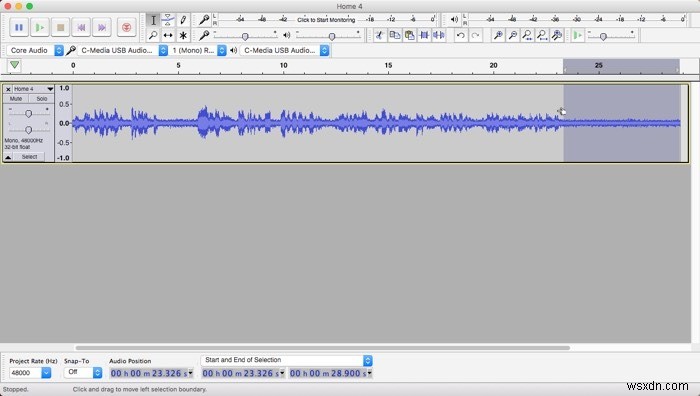Click the Pause transport button
700x396 pixels.
pyautogui.click(x=19, y=27)
